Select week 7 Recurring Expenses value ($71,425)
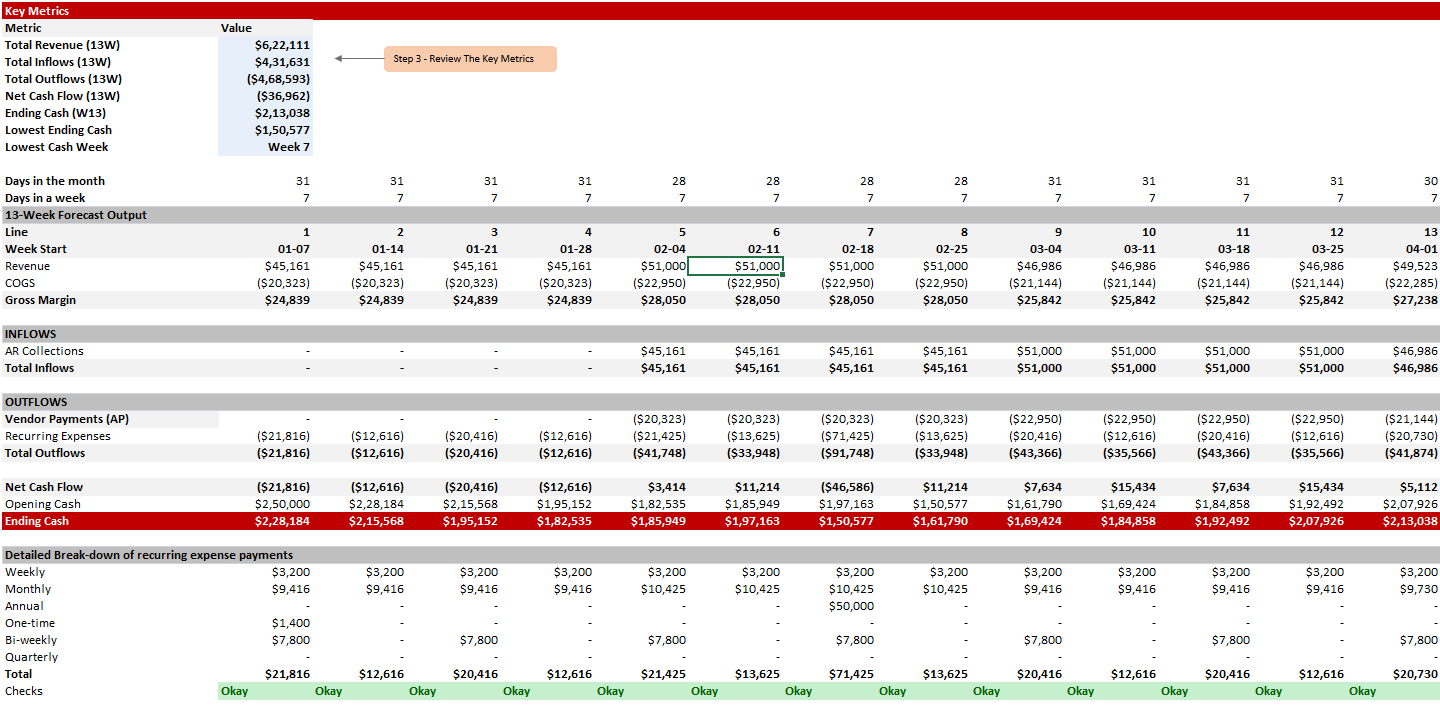Image resolution: width=1440 pixels, height=711 pixels. [848, 436]
